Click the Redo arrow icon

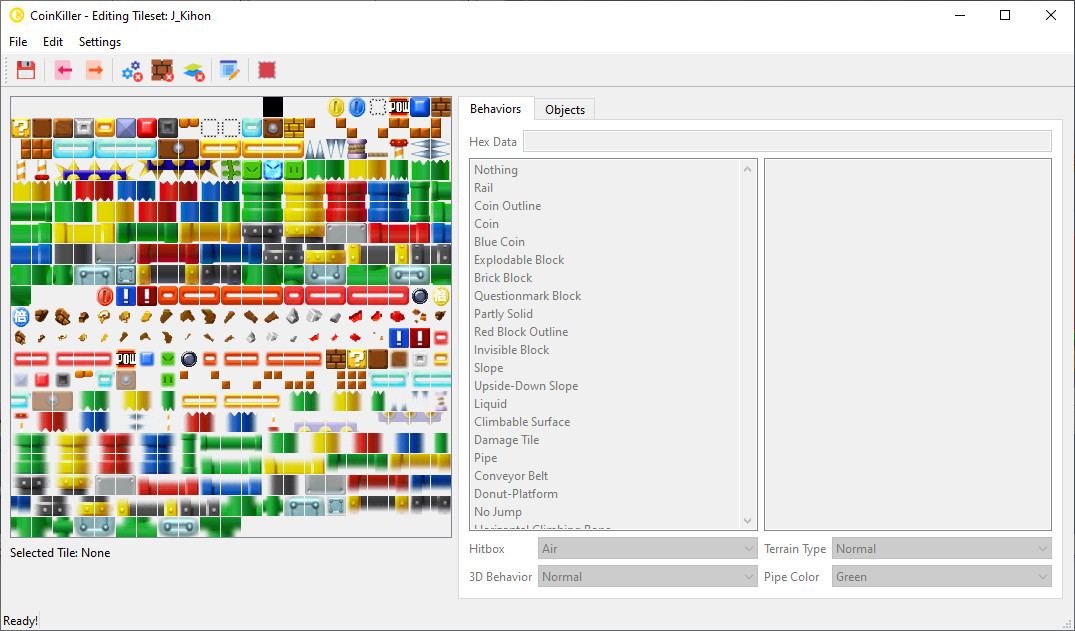94,70
